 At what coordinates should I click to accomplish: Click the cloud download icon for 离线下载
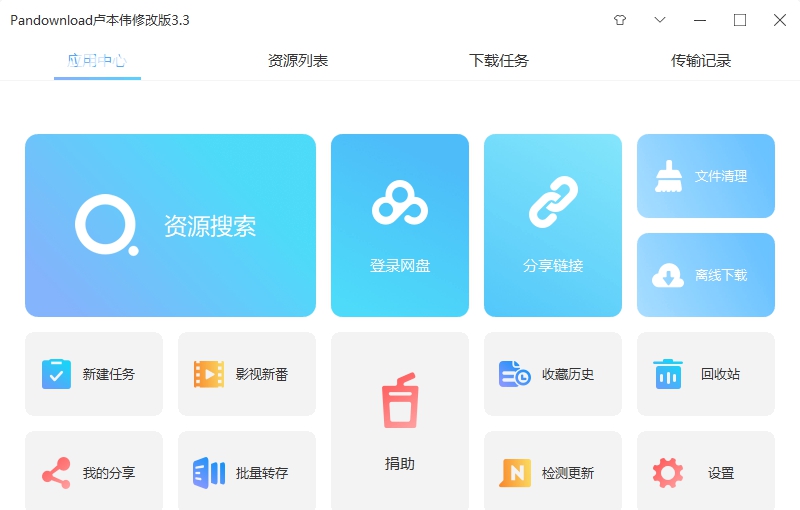click(668, 275)
